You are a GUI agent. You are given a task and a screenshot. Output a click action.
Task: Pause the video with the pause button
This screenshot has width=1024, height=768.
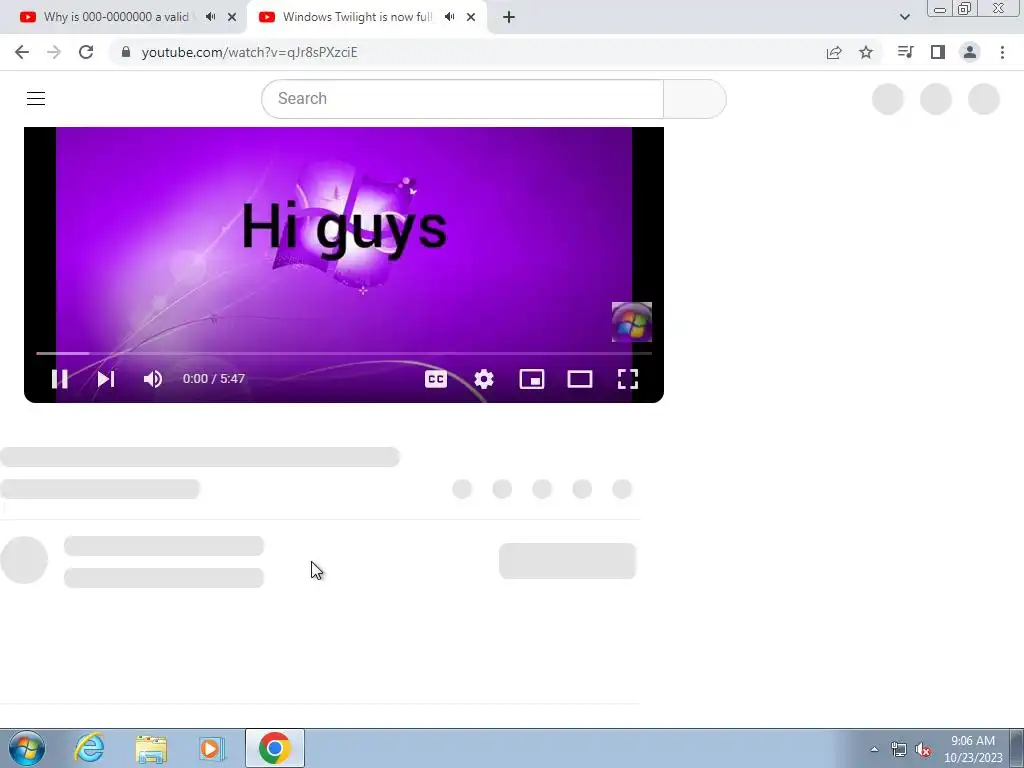pyautogui.click(x=59, y=379)
